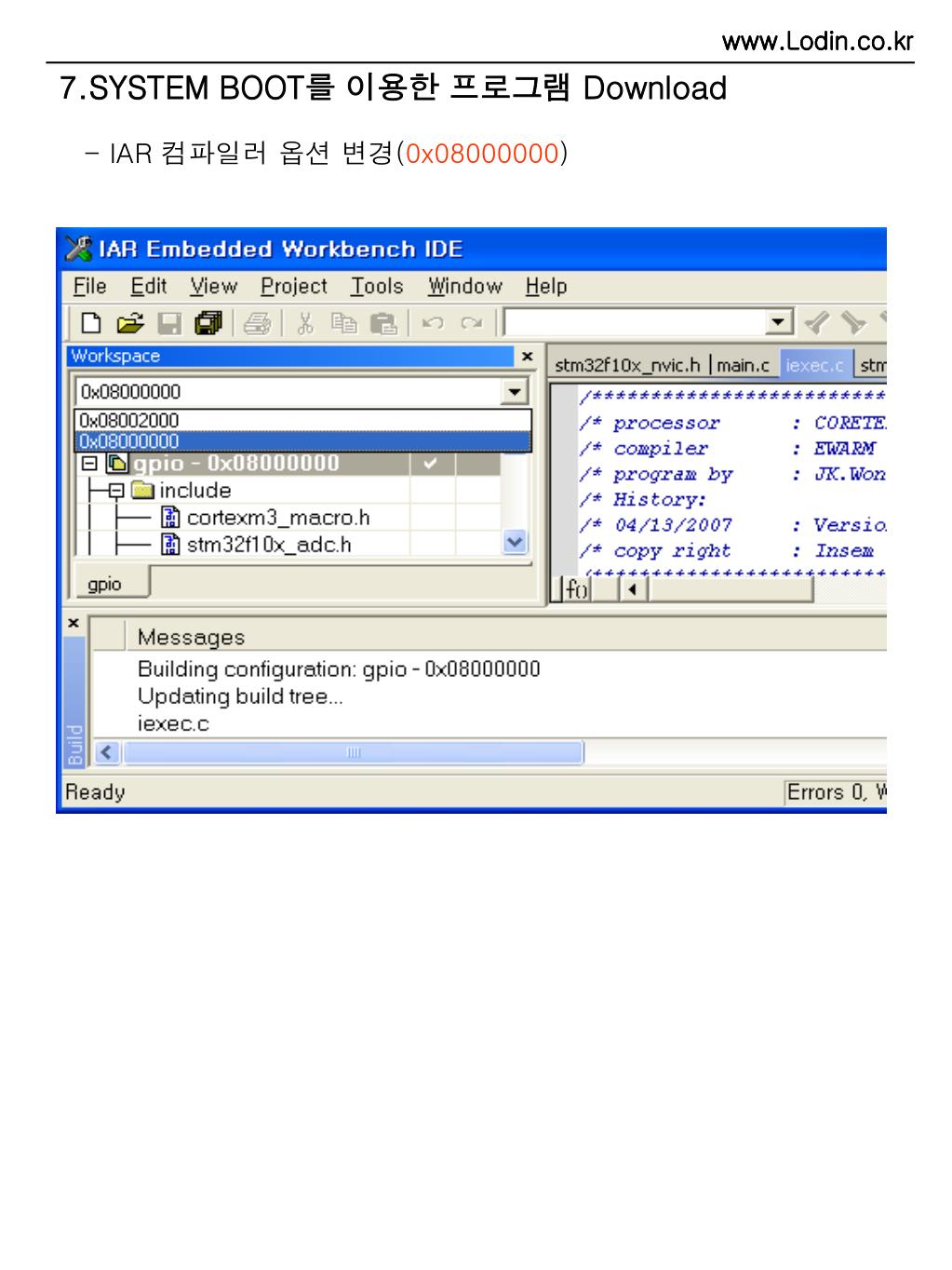Select the include folder tree item
Viewport: 952px width, 1270px height.
(194, 490)
